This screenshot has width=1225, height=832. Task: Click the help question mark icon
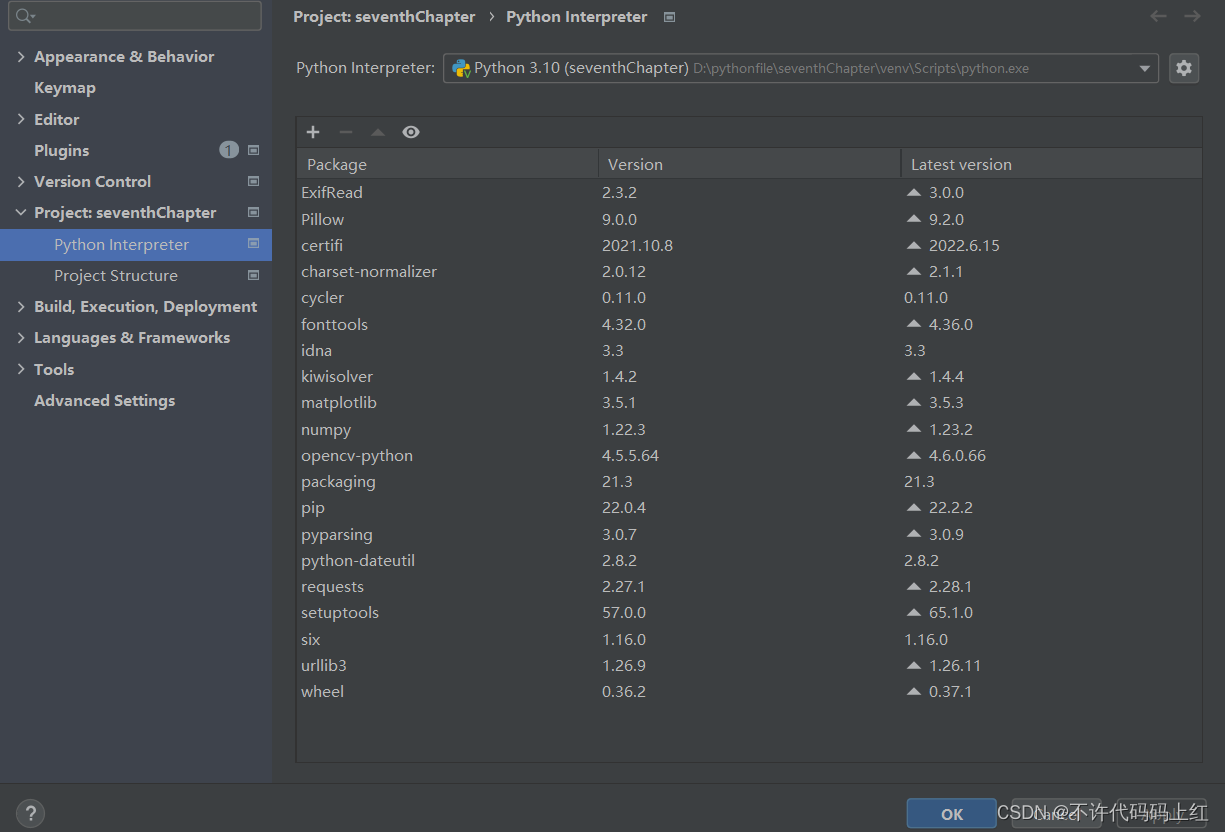point(31,813)
